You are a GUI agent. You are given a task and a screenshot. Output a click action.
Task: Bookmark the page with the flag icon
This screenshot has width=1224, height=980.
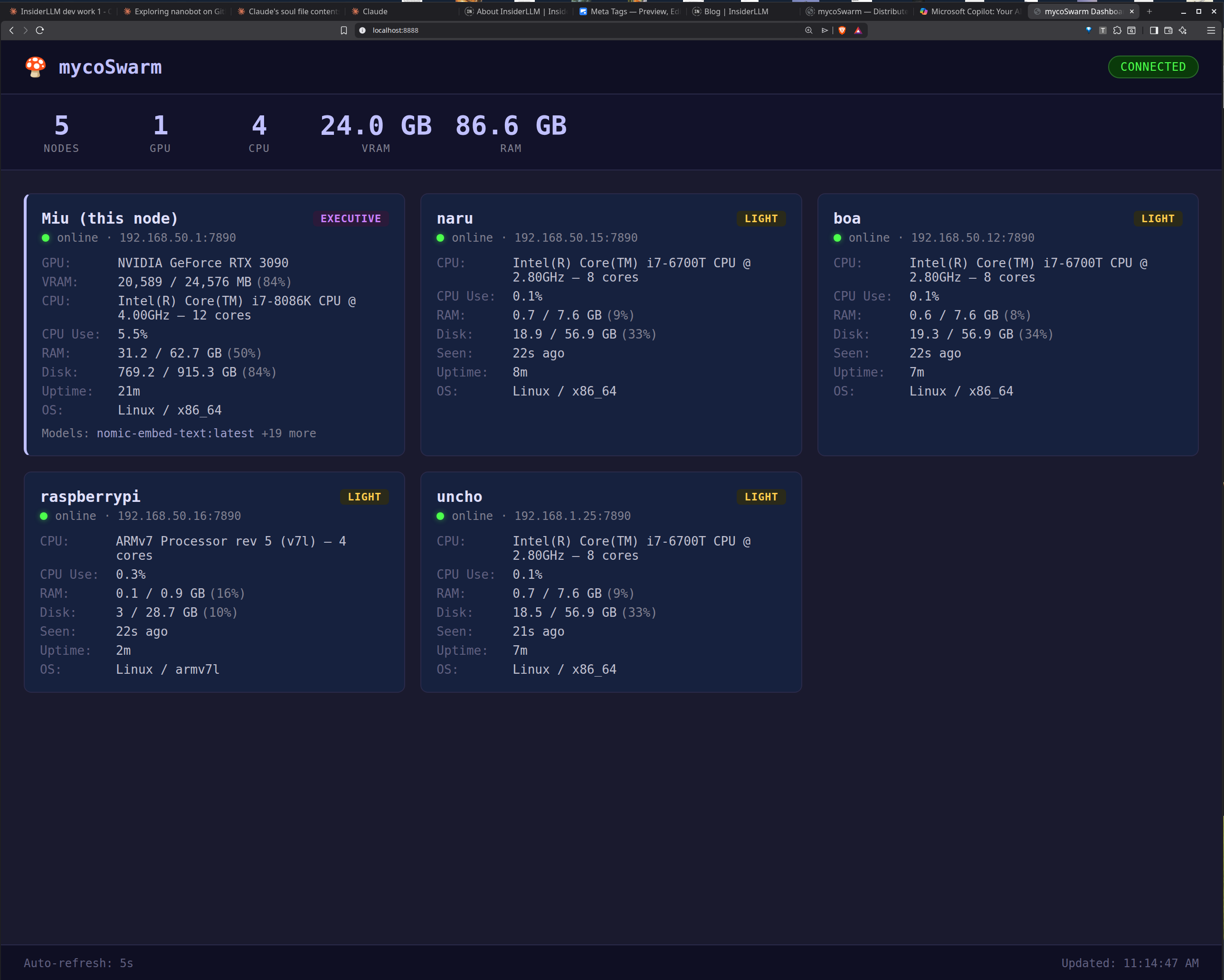coord(343,31)
